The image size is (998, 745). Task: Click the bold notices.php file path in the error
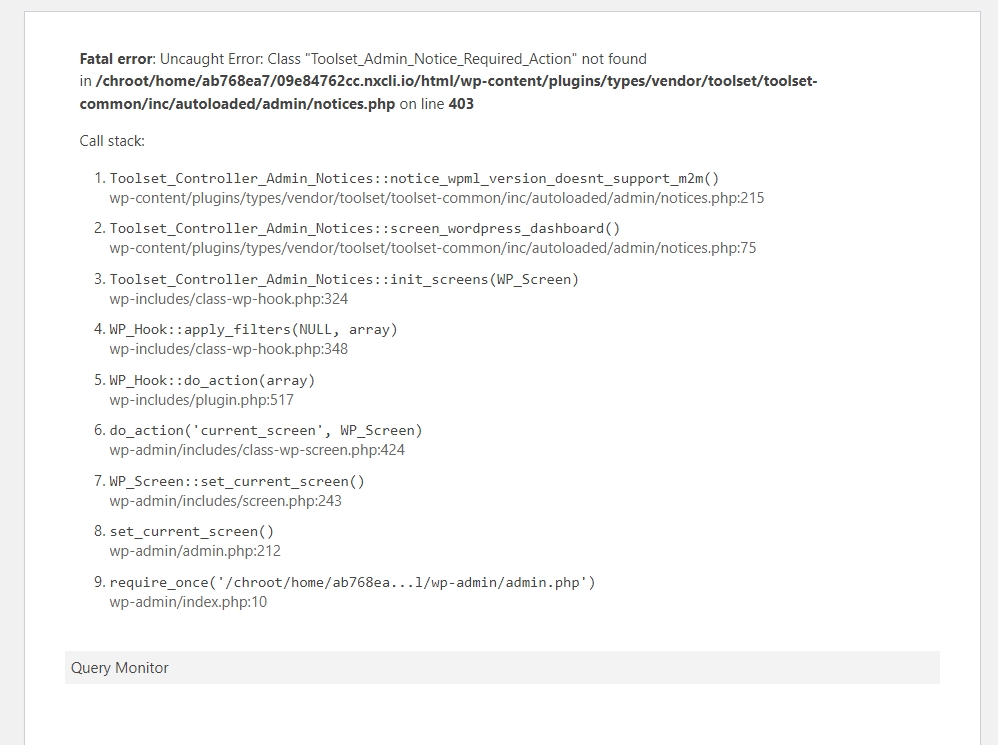pos(448,92)
